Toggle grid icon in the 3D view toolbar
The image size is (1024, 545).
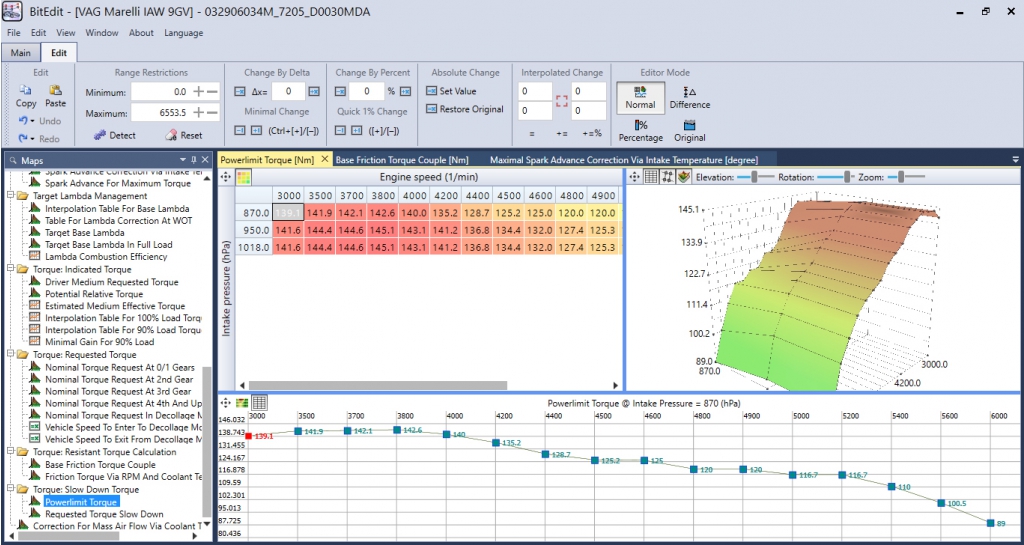point(651,177)
